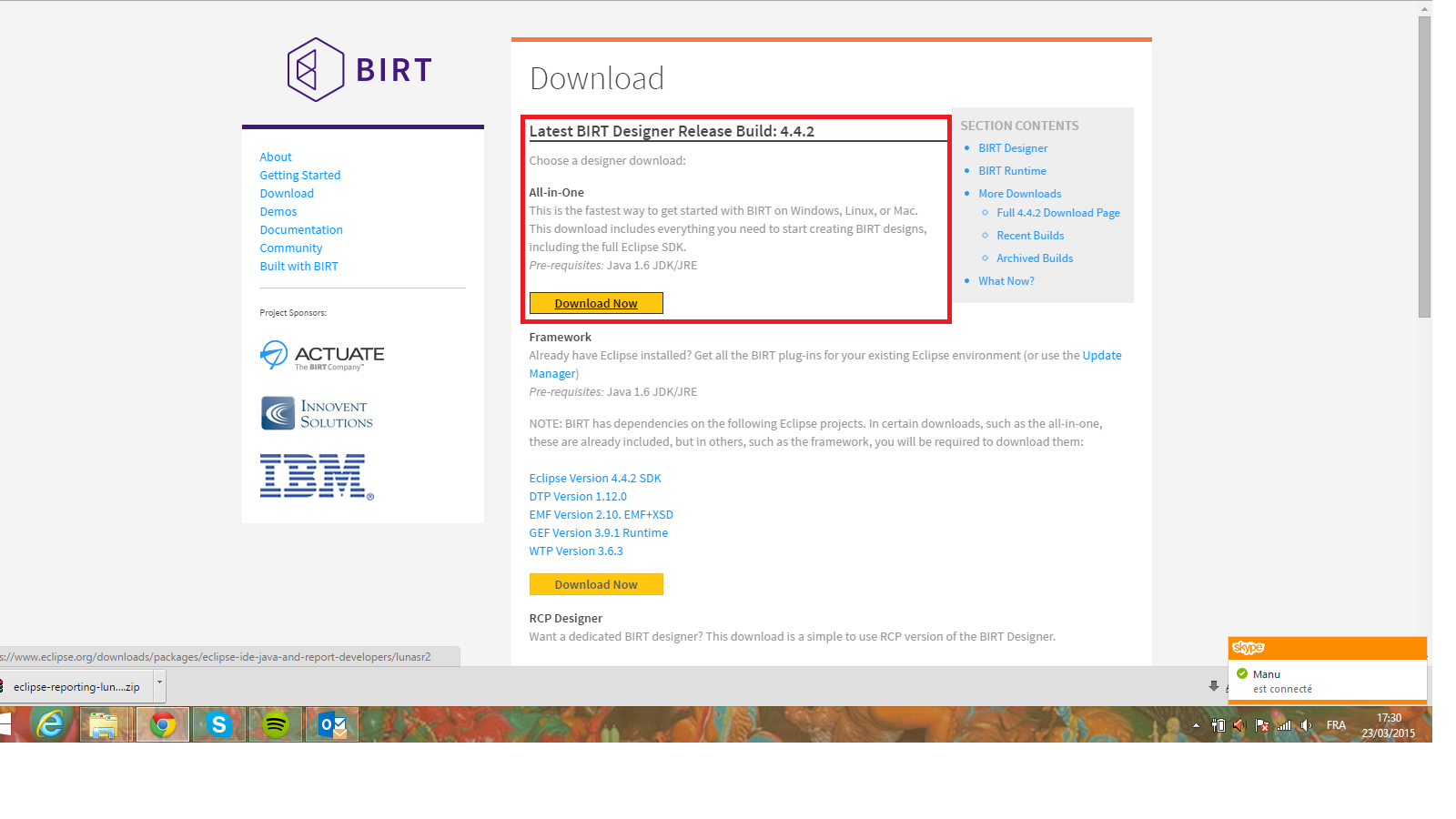The image size is (1456, 819).
Task: Open the Update Manager link
Action: click(1102, 355)
